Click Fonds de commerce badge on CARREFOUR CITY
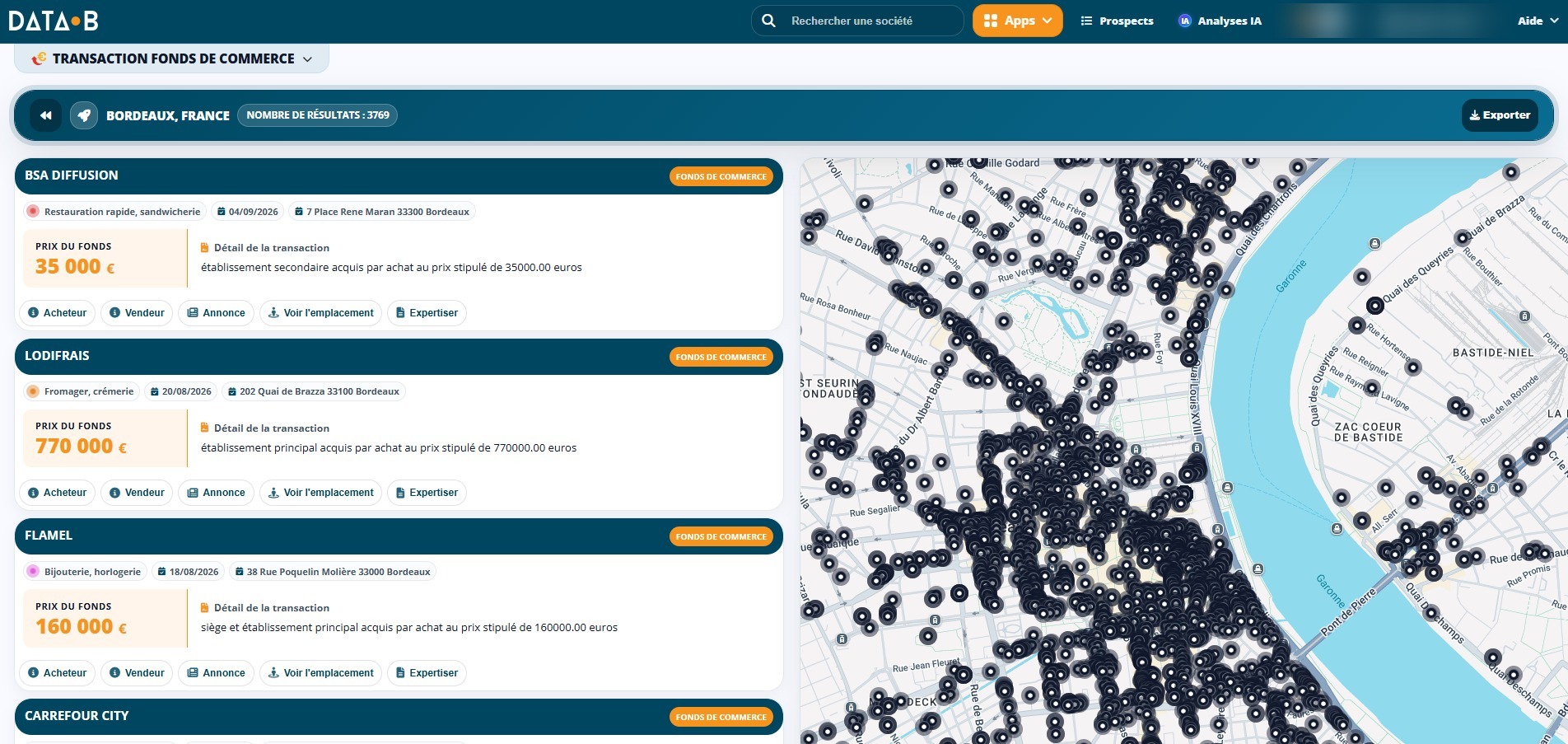The width and height of the screenshot is (1568, 744). [721, 717]
